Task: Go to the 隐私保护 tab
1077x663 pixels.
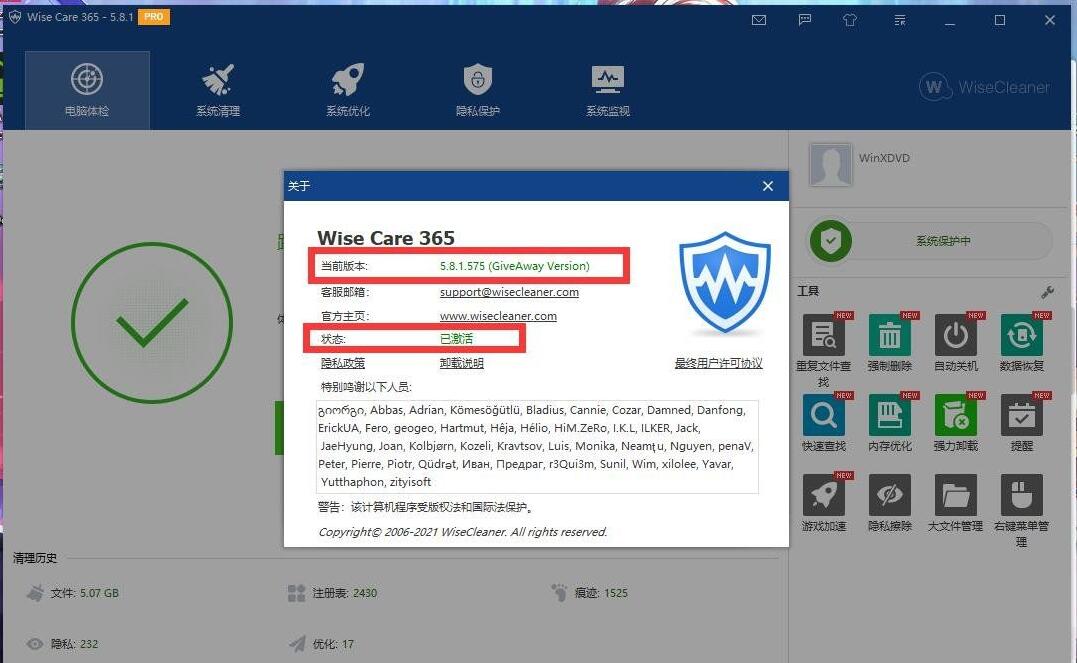Action: click(x=478, y=90)
